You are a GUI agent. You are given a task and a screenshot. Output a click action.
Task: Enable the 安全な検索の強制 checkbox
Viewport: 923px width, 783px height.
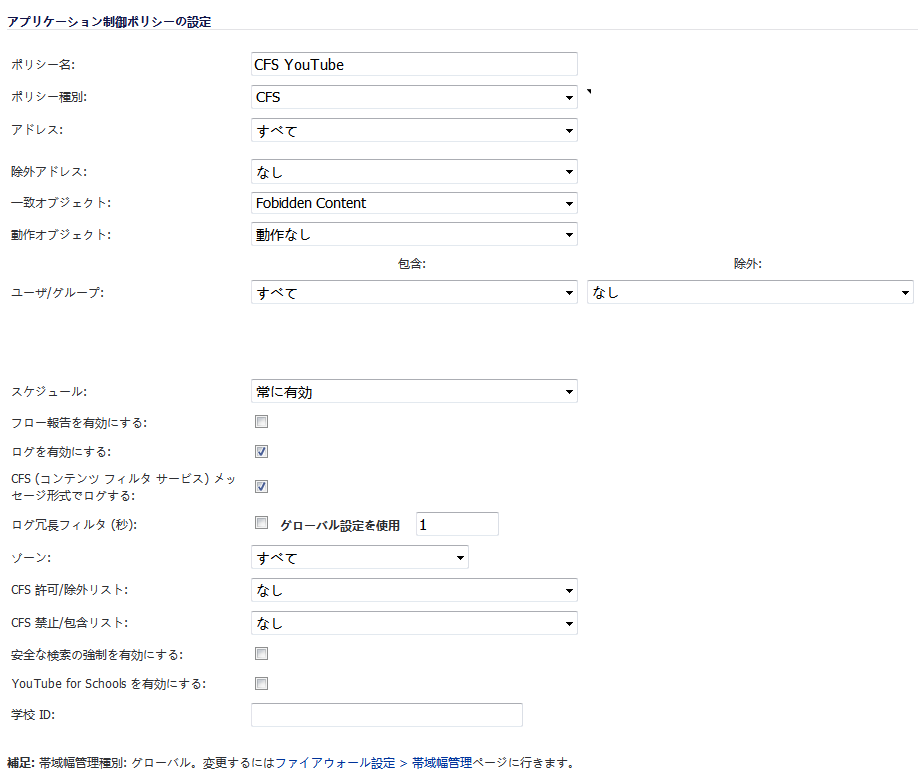(x=261, y=653)
